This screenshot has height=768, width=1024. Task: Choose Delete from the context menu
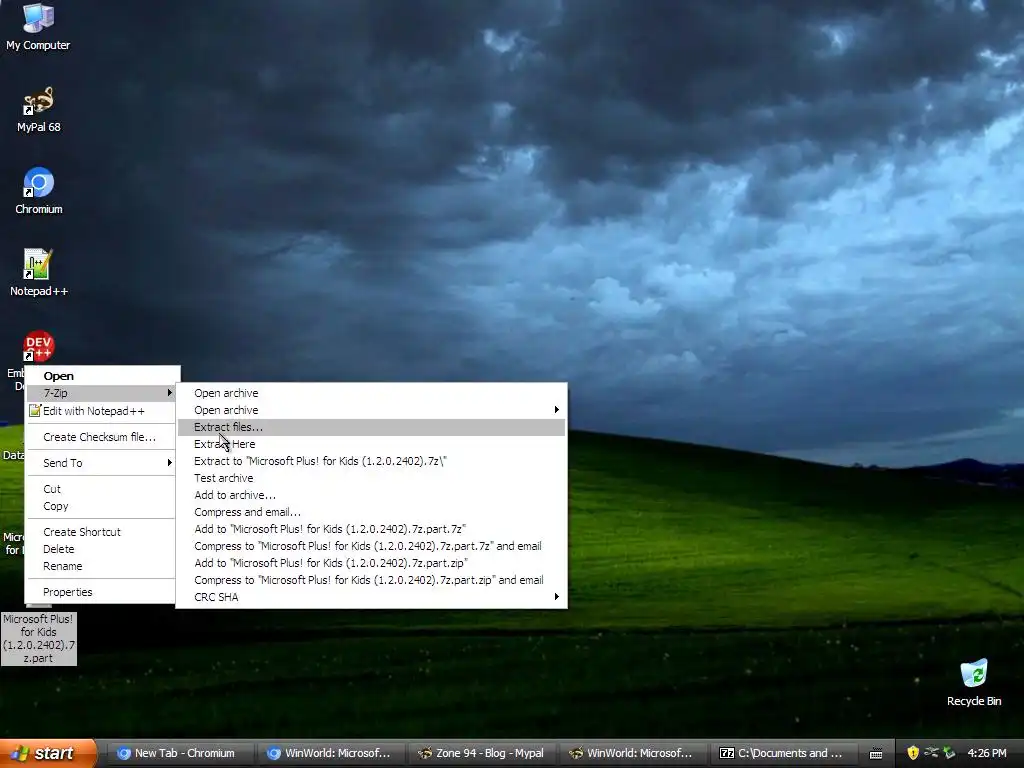pos(102,549)
